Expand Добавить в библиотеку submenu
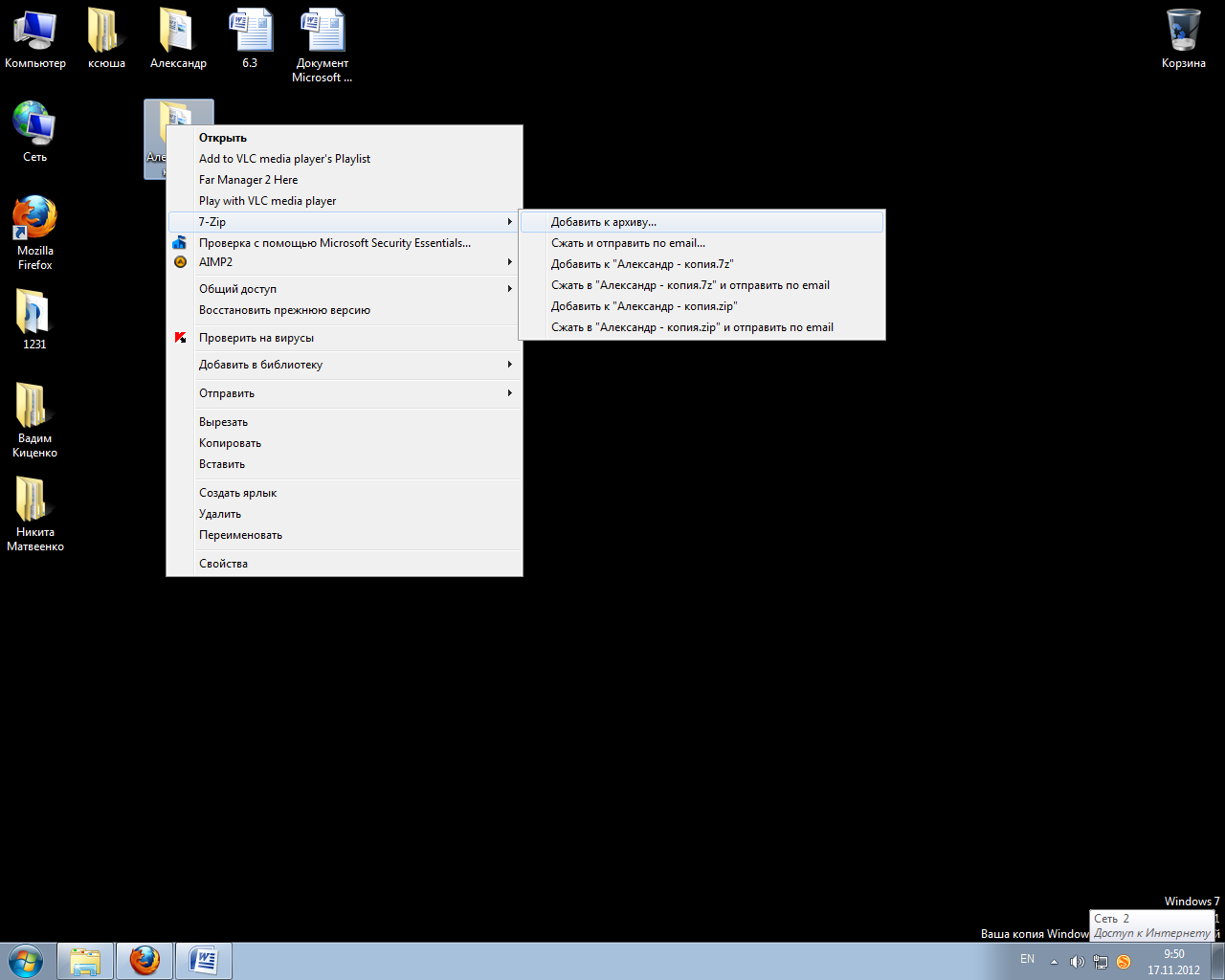Image resolution: width=1225 pixels, height=980 pixels. point(345,365)
